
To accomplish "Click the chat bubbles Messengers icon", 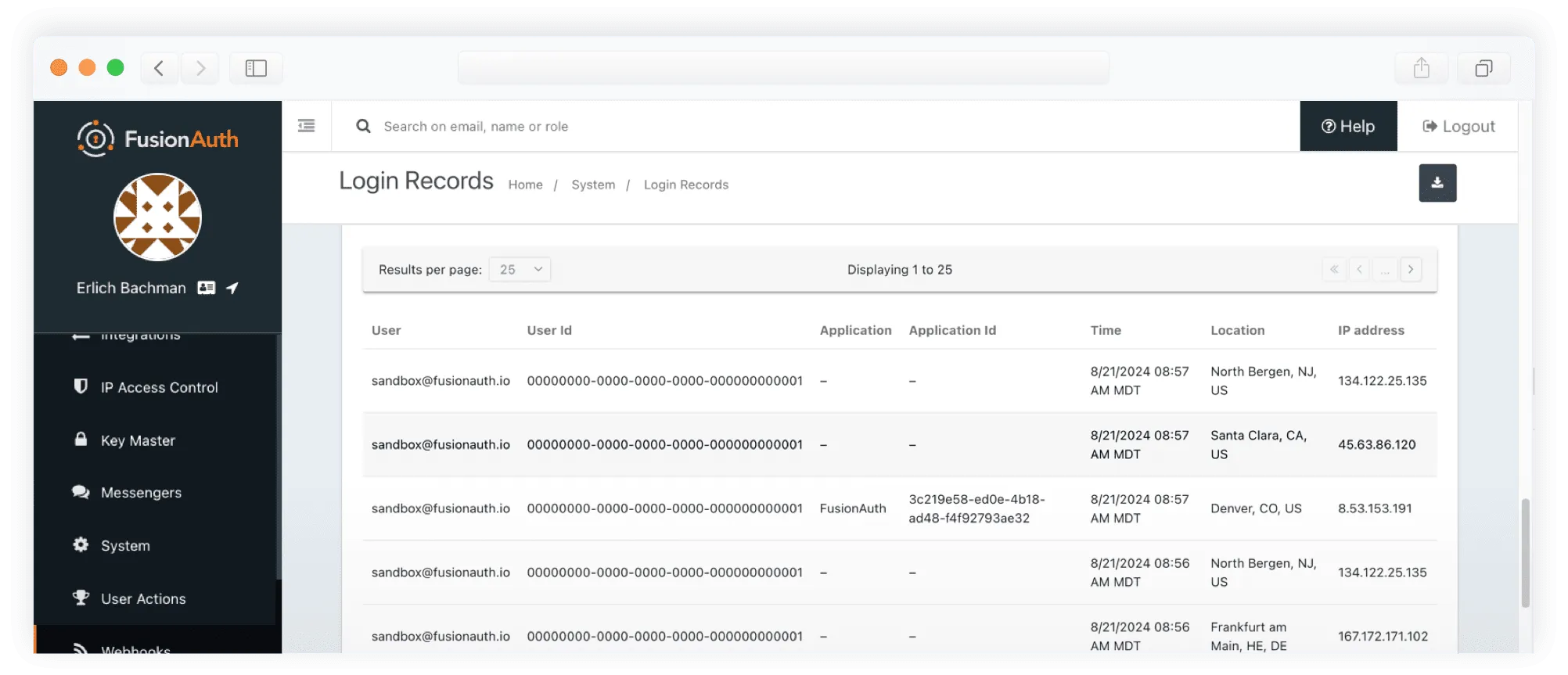I will pyautogui.click(x=81, y=492).
